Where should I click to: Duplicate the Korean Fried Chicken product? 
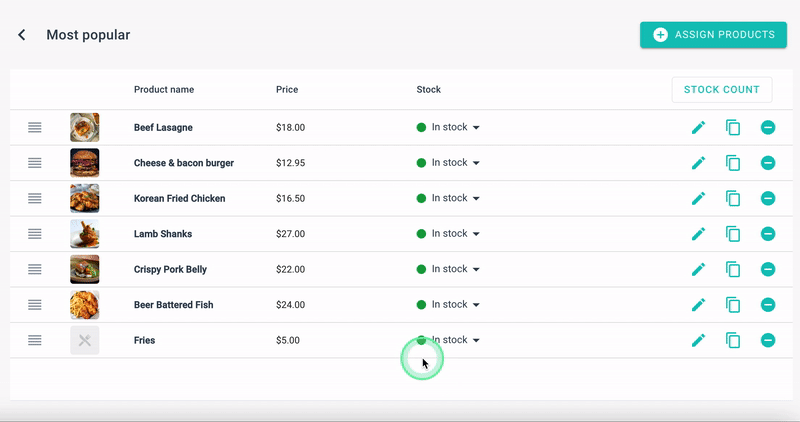[x=733, y=198]
